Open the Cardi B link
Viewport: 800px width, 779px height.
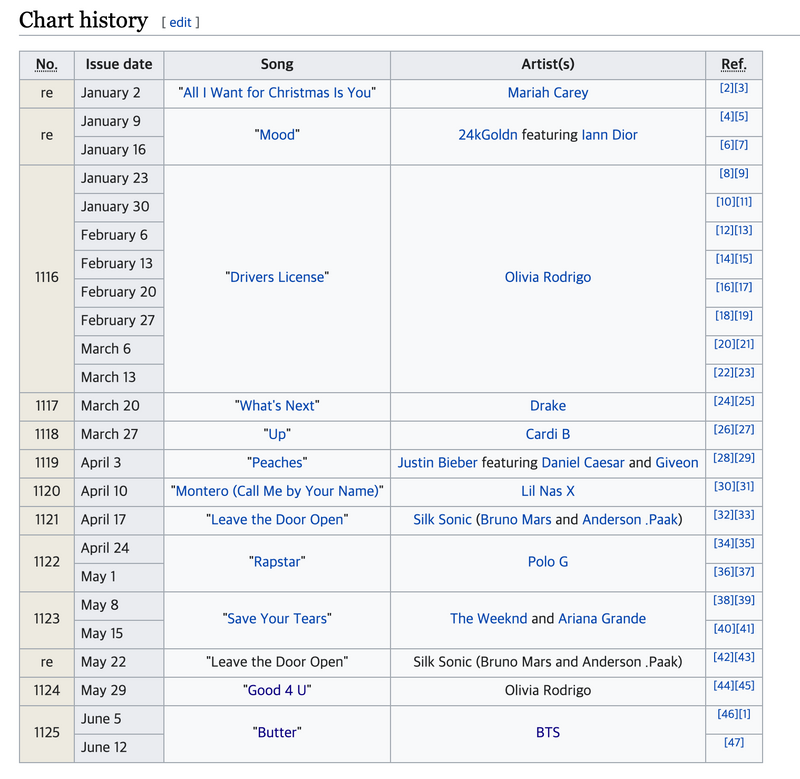(x=547, y=435)
